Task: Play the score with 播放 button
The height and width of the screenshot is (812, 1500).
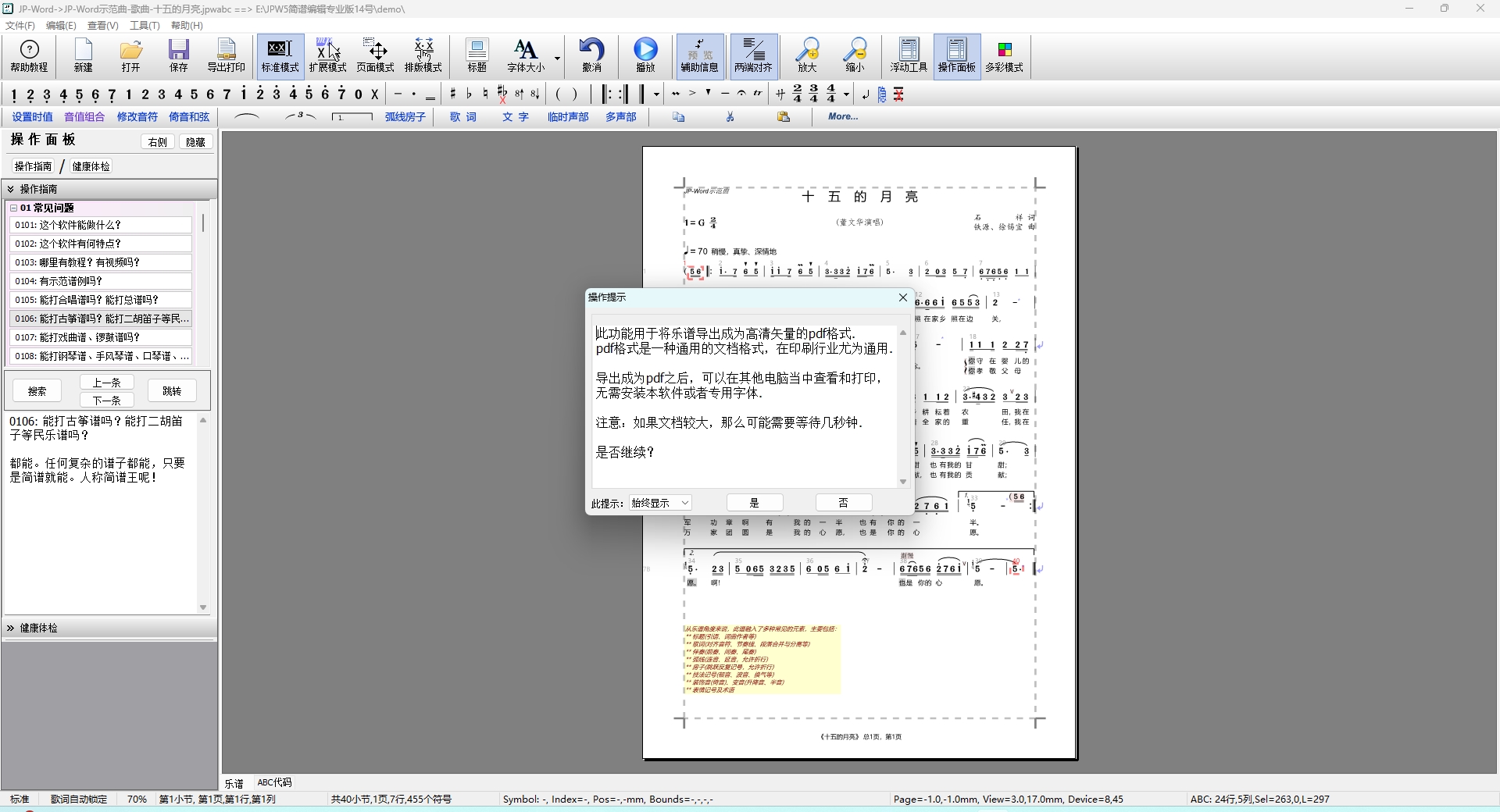Action: [x=645, y=55]
